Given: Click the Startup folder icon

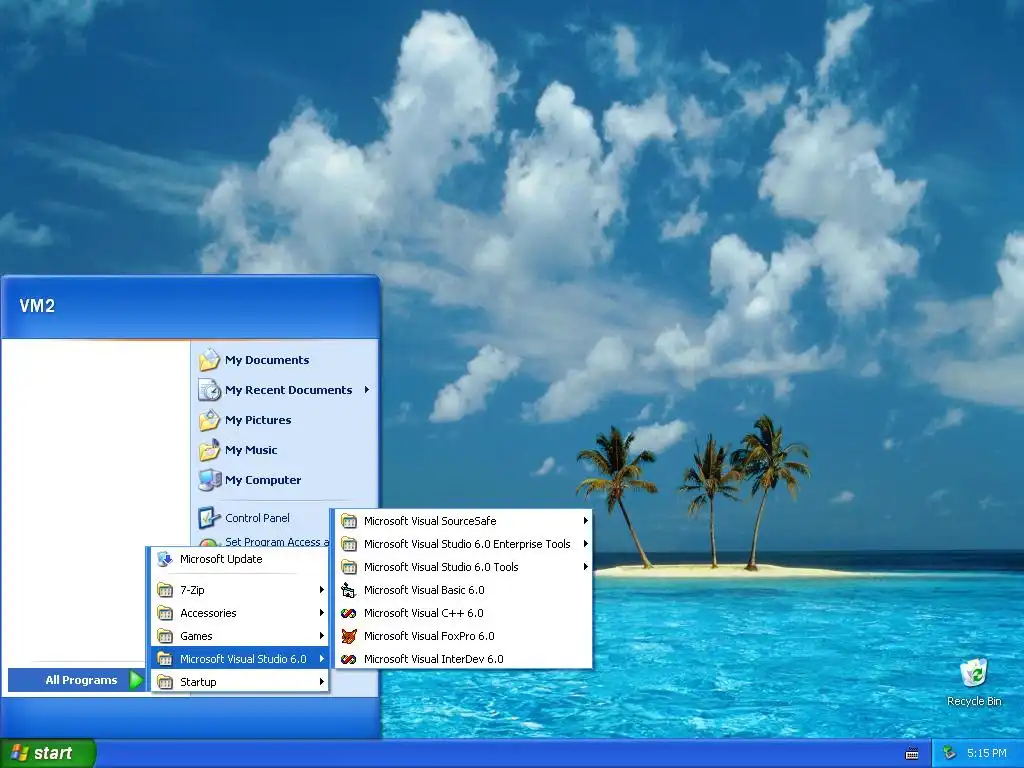Looking at the screenshot, I should pos(165,682).
